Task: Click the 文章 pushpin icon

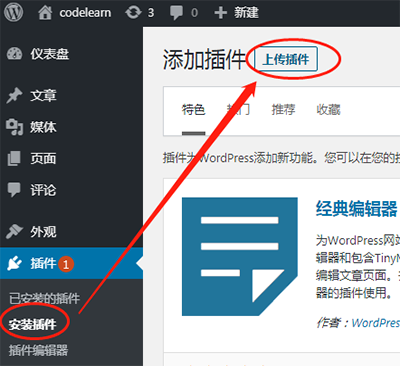Action: click(14, 96)
